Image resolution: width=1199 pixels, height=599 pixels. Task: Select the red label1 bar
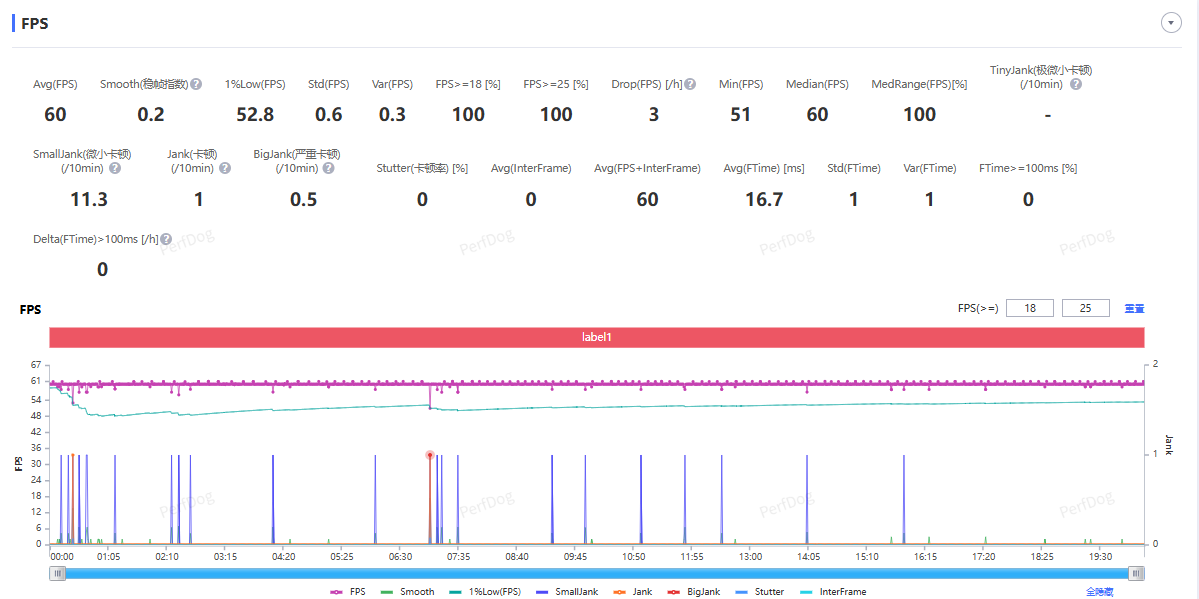pyautogui.click(x=596, y=338)
